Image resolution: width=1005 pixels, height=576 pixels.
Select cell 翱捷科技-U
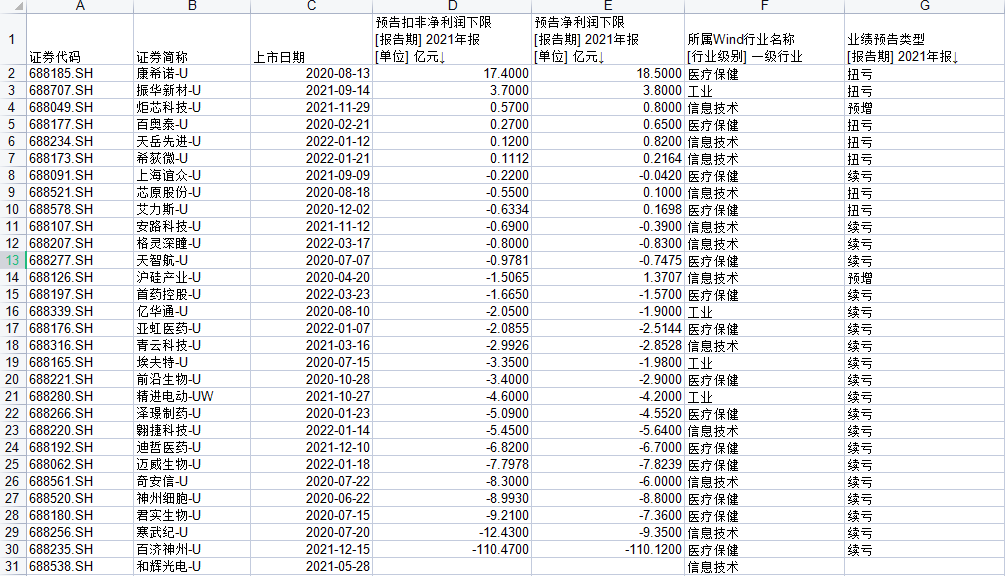click(x=192, y=430)
